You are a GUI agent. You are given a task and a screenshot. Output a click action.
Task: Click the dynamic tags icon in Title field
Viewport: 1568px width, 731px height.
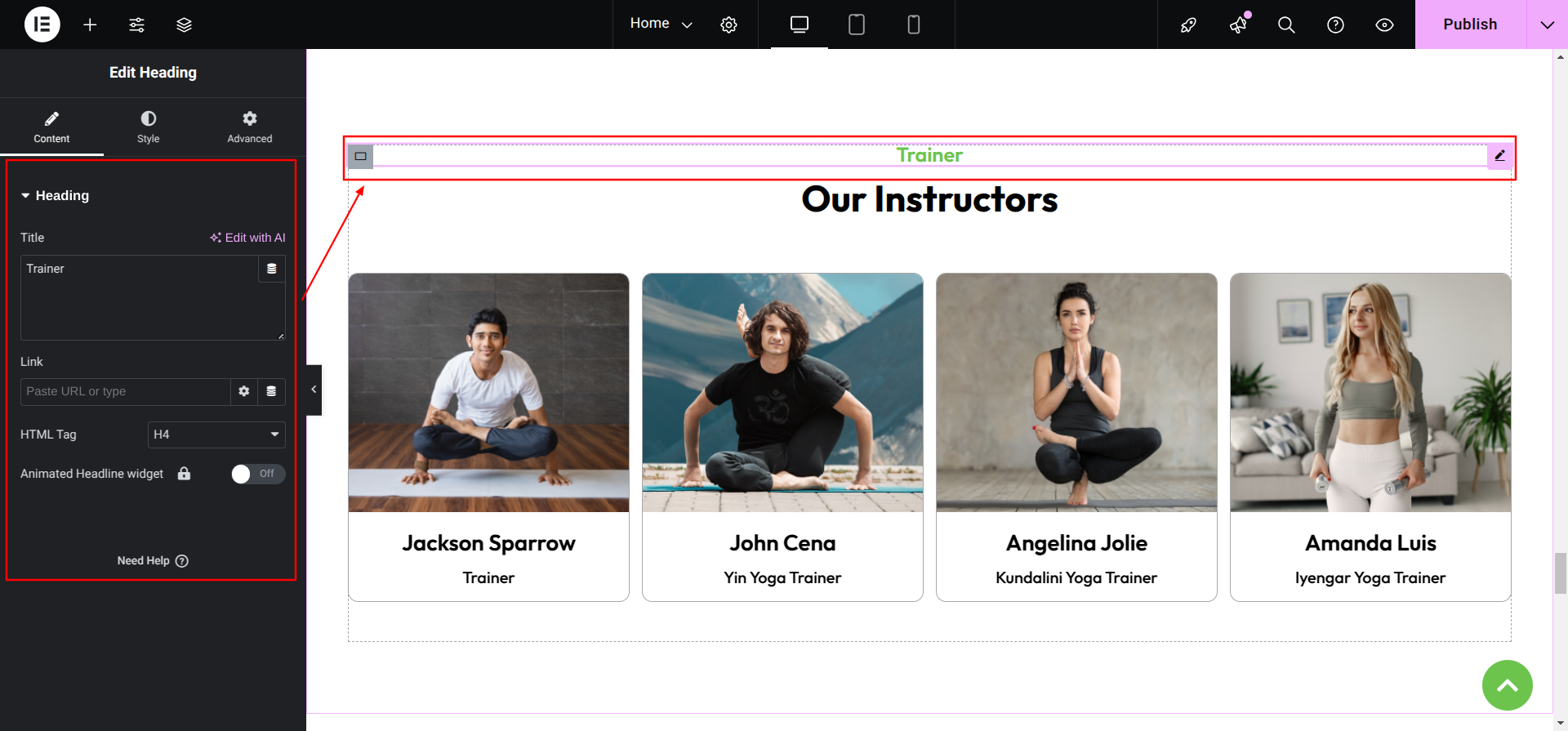tap(272, 269)
